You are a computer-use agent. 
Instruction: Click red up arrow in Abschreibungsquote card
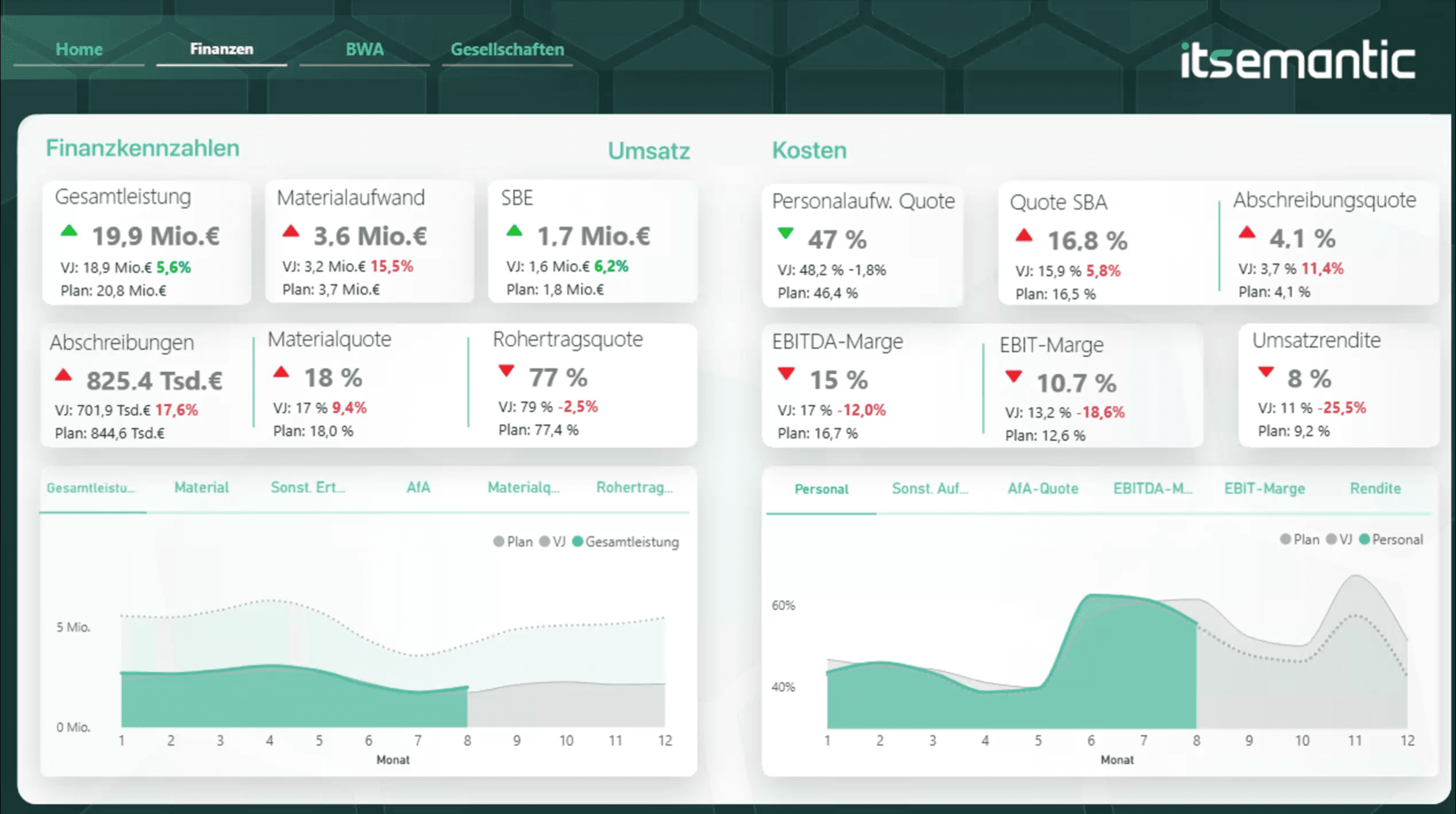coord(1247,232)
